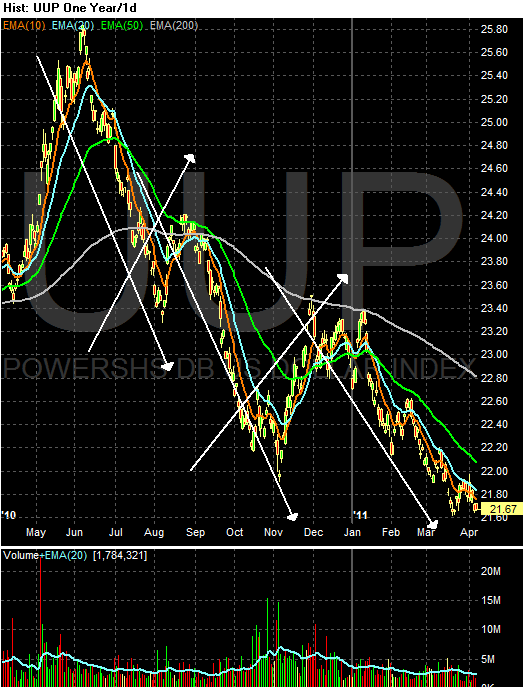The image size is (524, 690).
Task: Click the Jun label on date axis
Action: click(x=74, y=532)
